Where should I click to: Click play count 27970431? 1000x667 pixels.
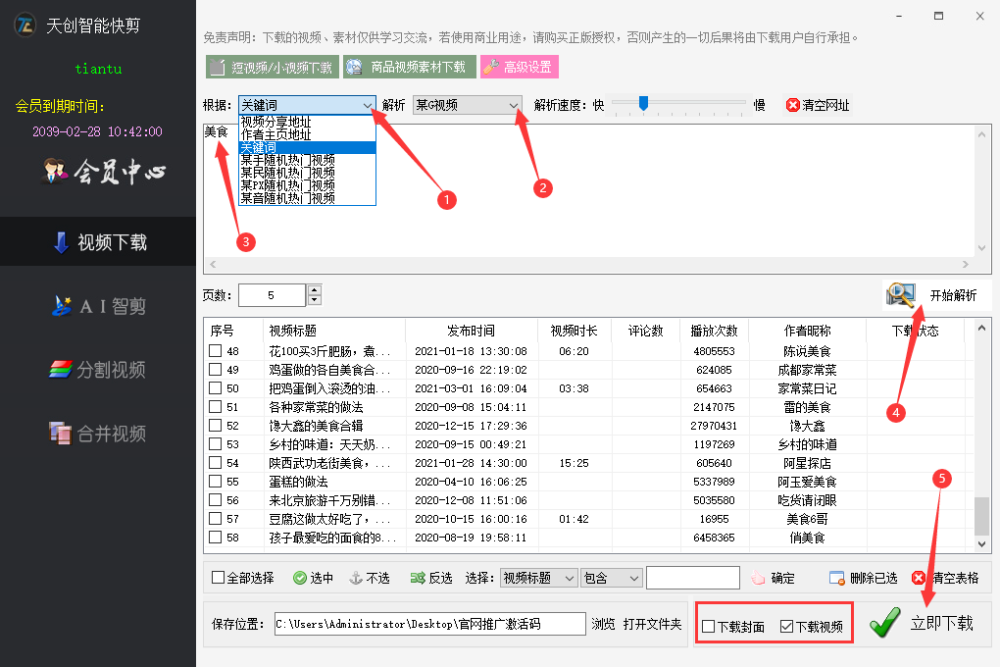[714, 425]
